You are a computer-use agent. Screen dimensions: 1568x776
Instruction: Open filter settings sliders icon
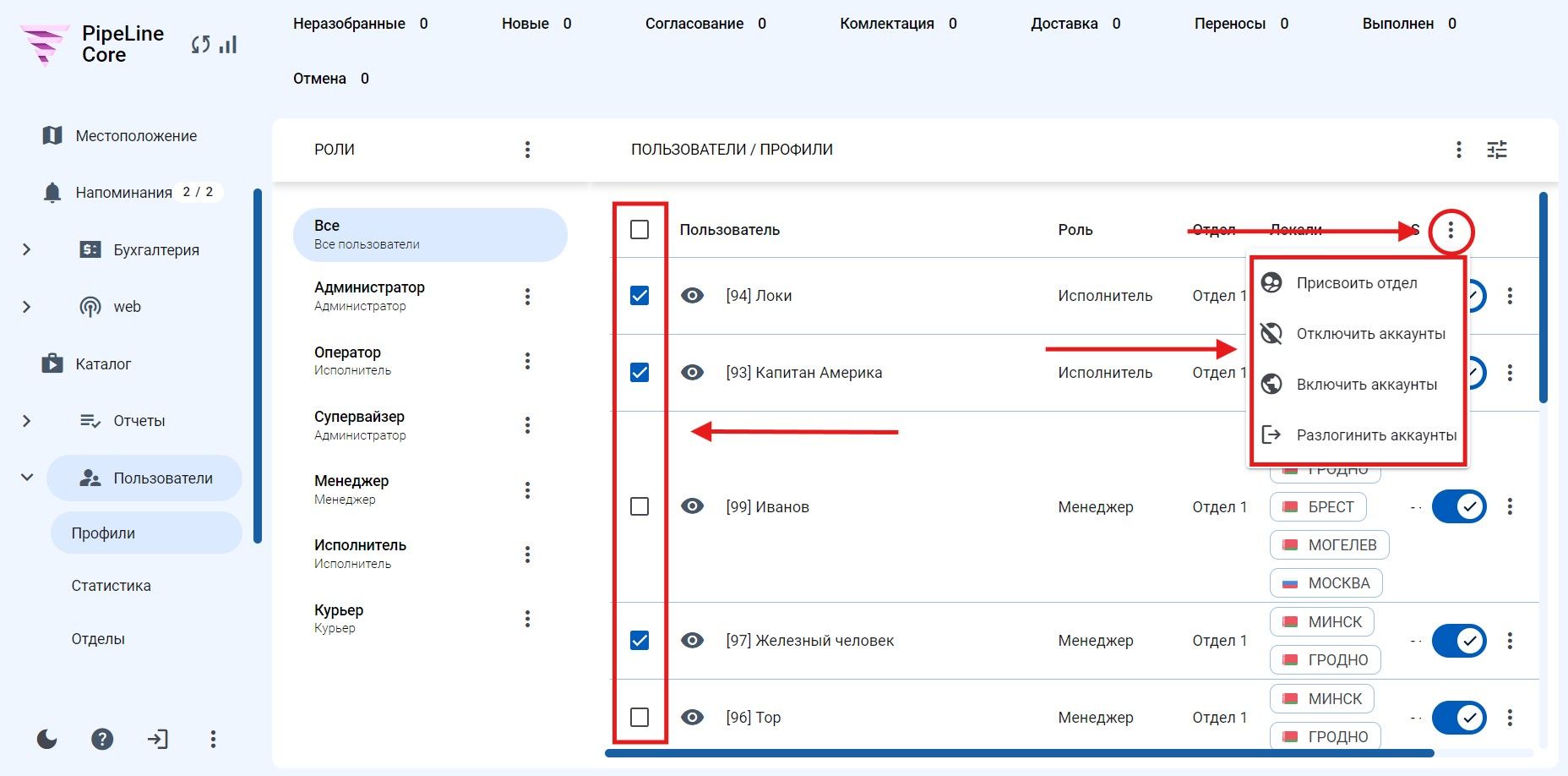pyautogui.click(x=1497, y=150)
